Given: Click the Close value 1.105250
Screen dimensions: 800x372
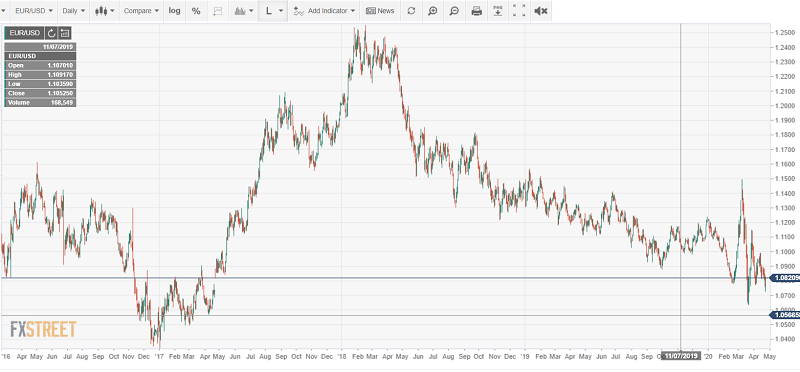Looking at the screenshot, I should 60,93.
